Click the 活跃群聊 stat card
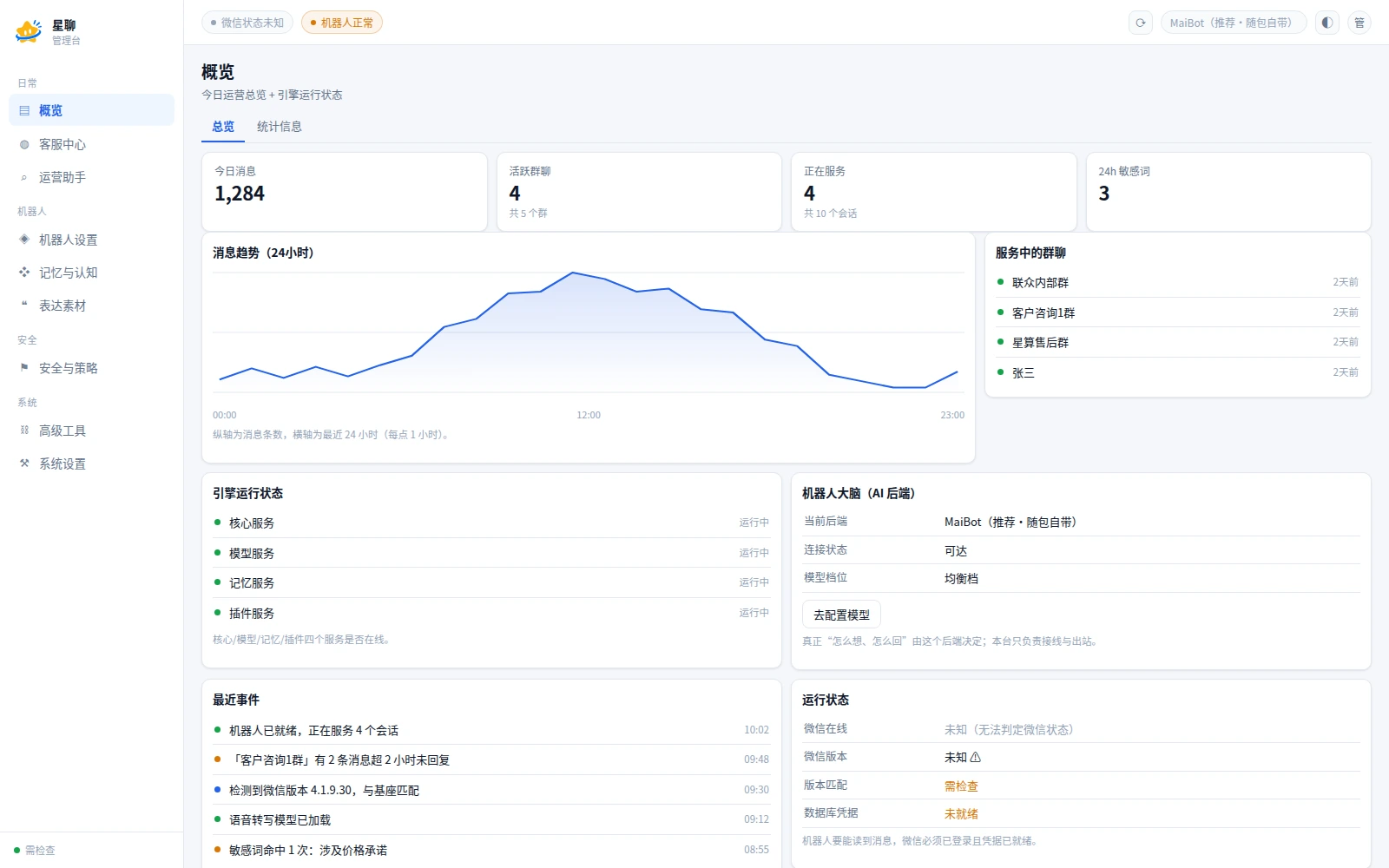 pos(639,192)
